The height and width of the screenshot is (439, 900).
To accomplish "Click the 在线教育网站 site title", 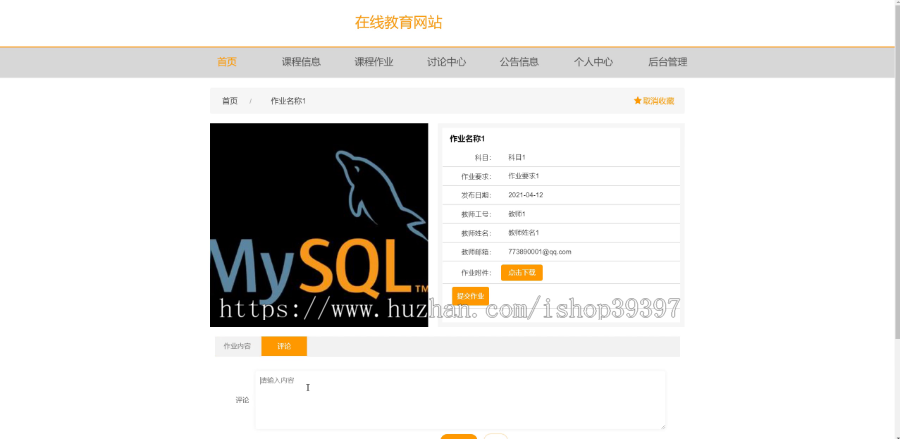I will [398, 23].
